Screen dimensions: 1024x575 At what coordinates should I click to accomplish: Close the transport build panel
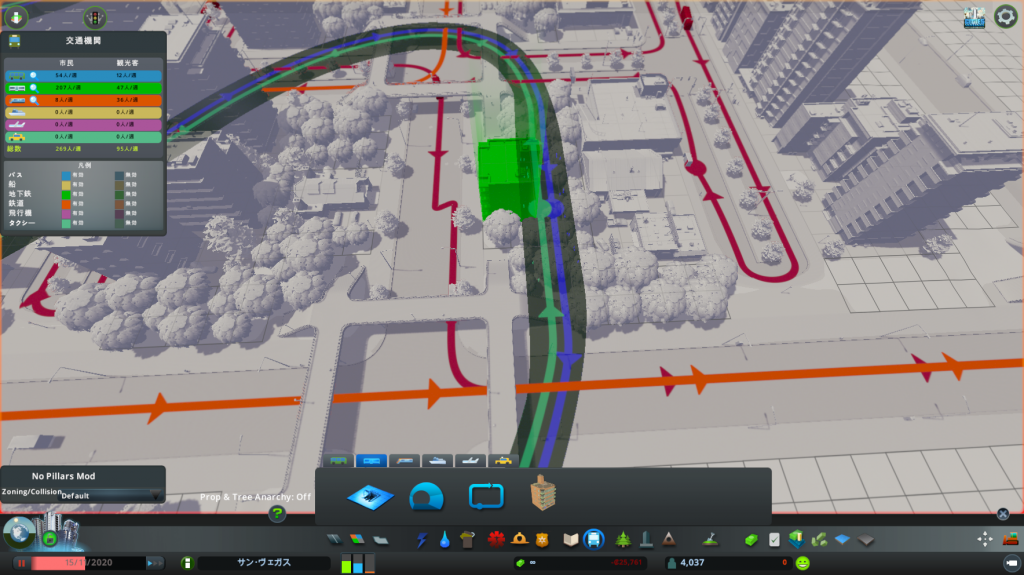(1003, 514)
